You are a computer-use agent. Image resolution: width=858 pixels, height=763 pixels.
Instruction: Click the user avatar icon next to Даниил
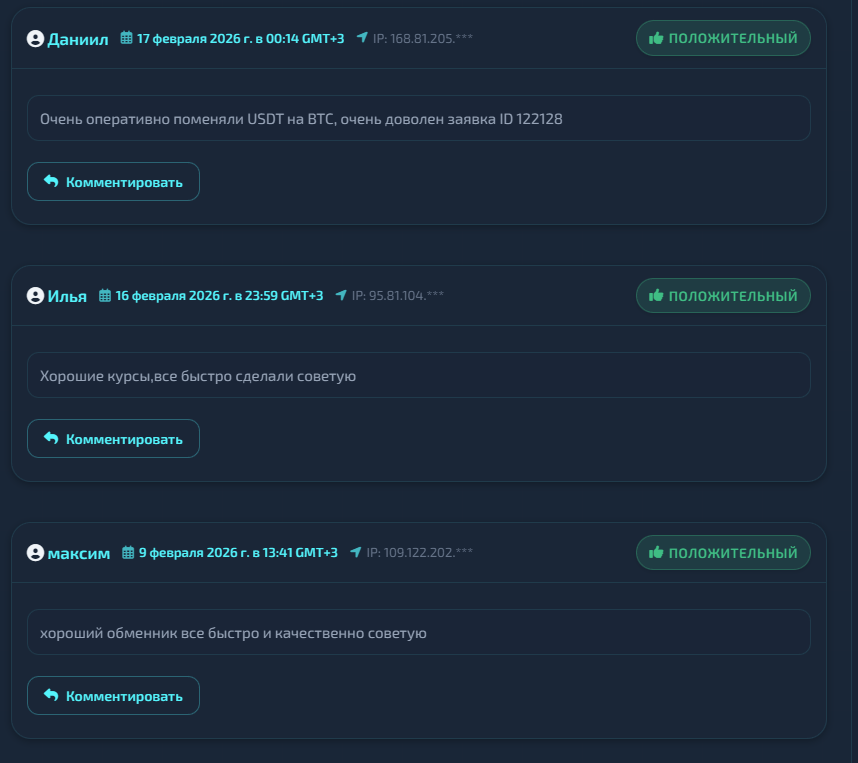coord(36,39)
